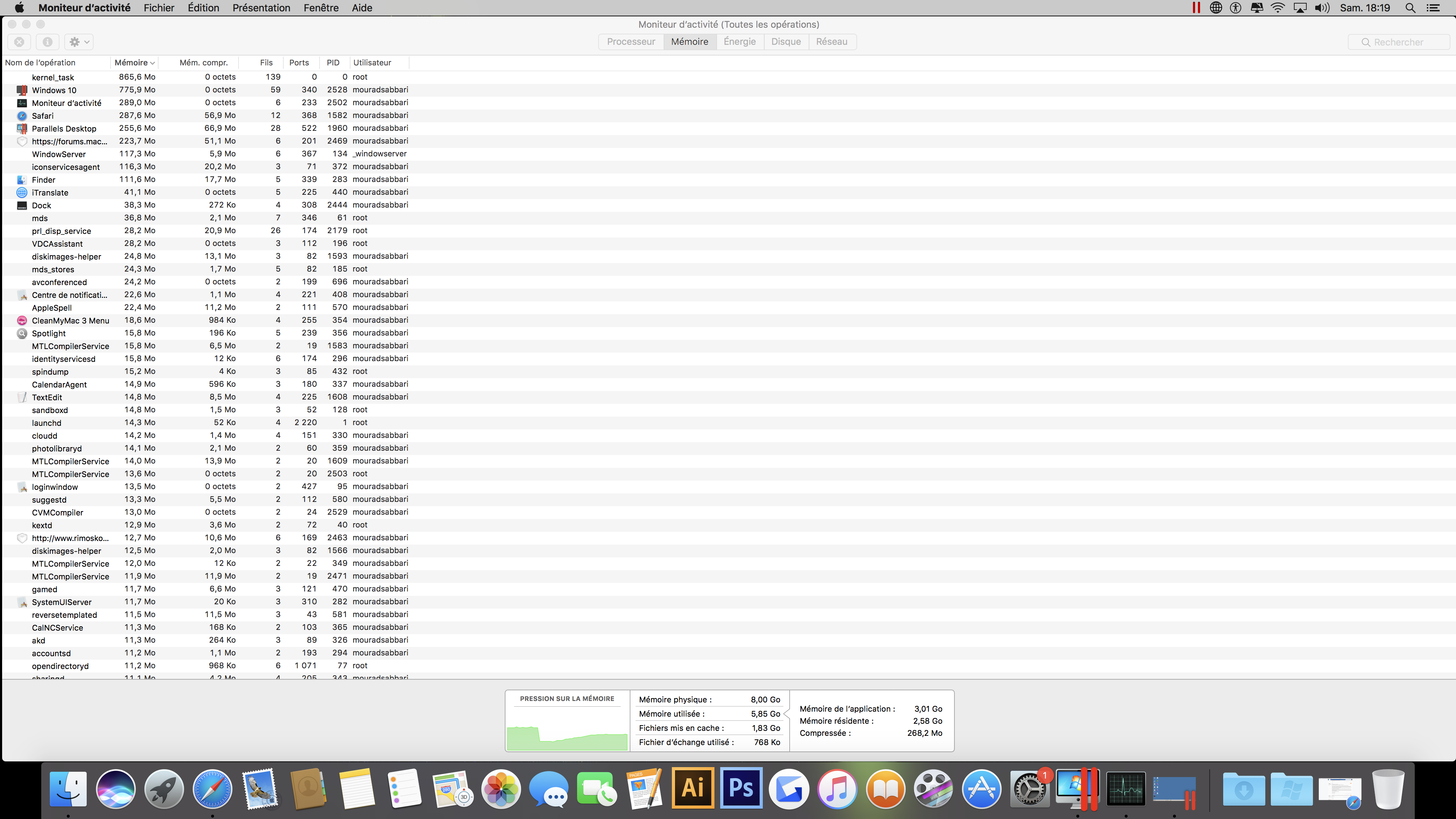Open the Apple menu
This screenshot has width=1456, height=819.
point(19,8)
